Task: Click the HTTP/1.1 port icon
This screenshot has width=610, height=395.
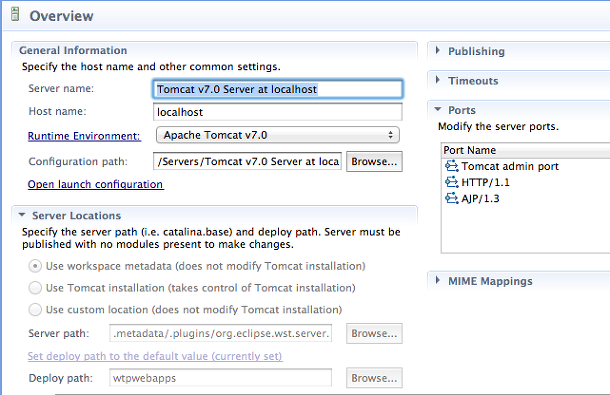Action: (452, 182)
